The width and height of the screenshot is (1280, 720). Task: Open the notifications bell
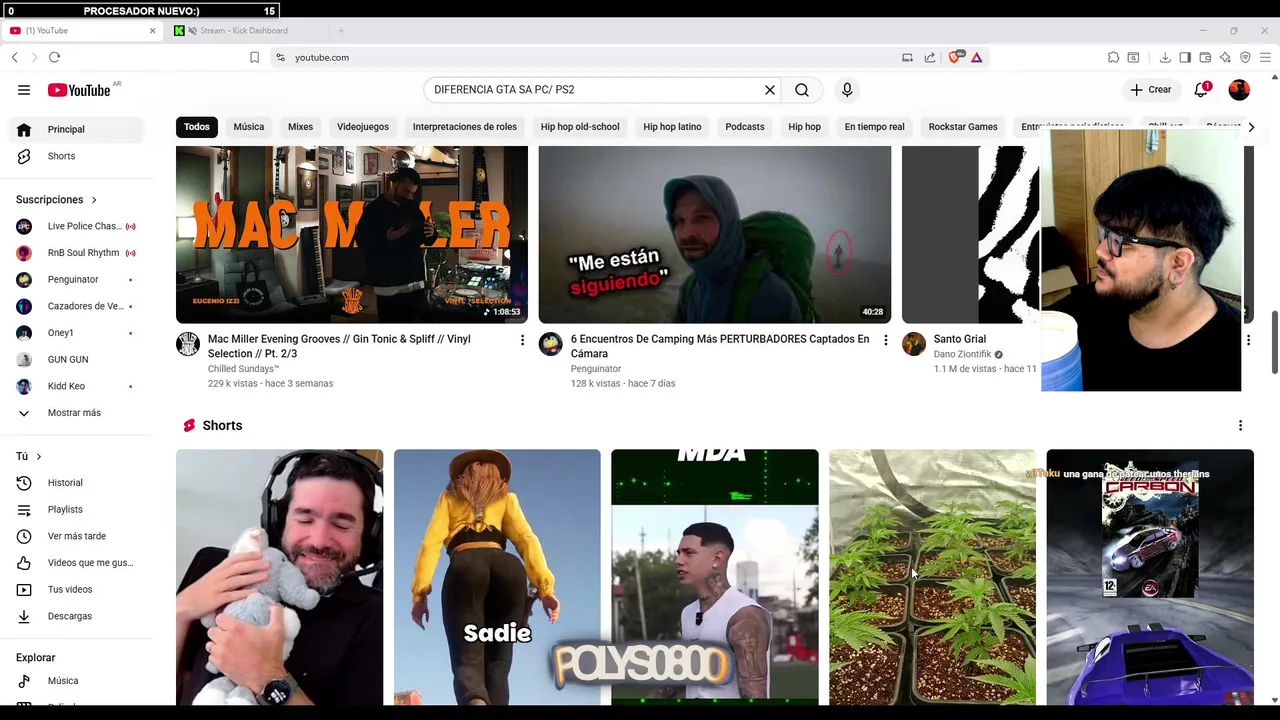1201,90
